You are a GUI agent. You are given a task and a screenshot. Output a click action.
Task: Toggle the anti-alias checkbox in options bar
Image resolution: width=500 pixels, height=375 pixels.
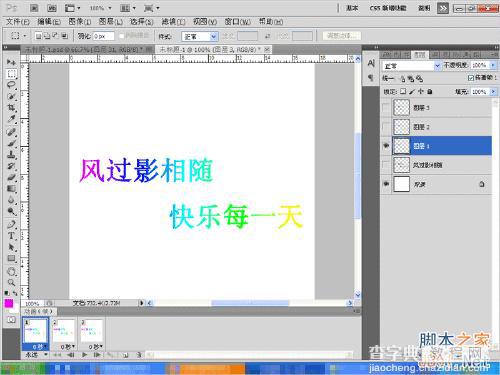tap(122, 36)
